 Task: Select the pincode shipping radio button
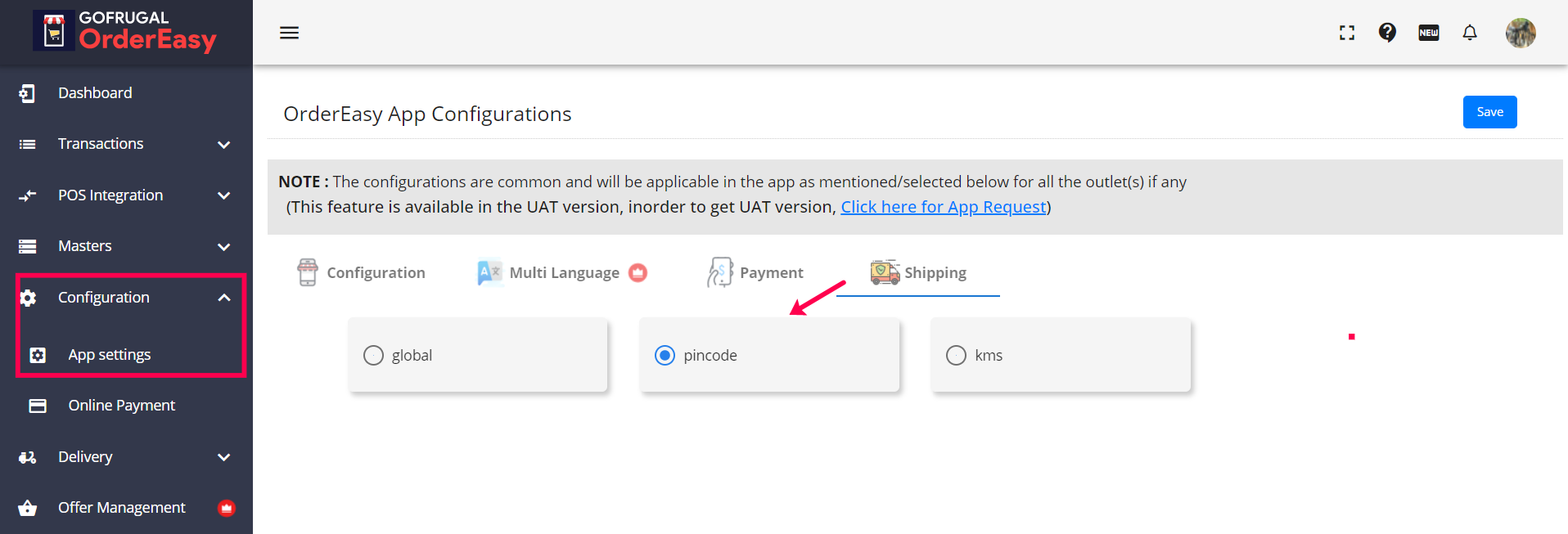665,356
